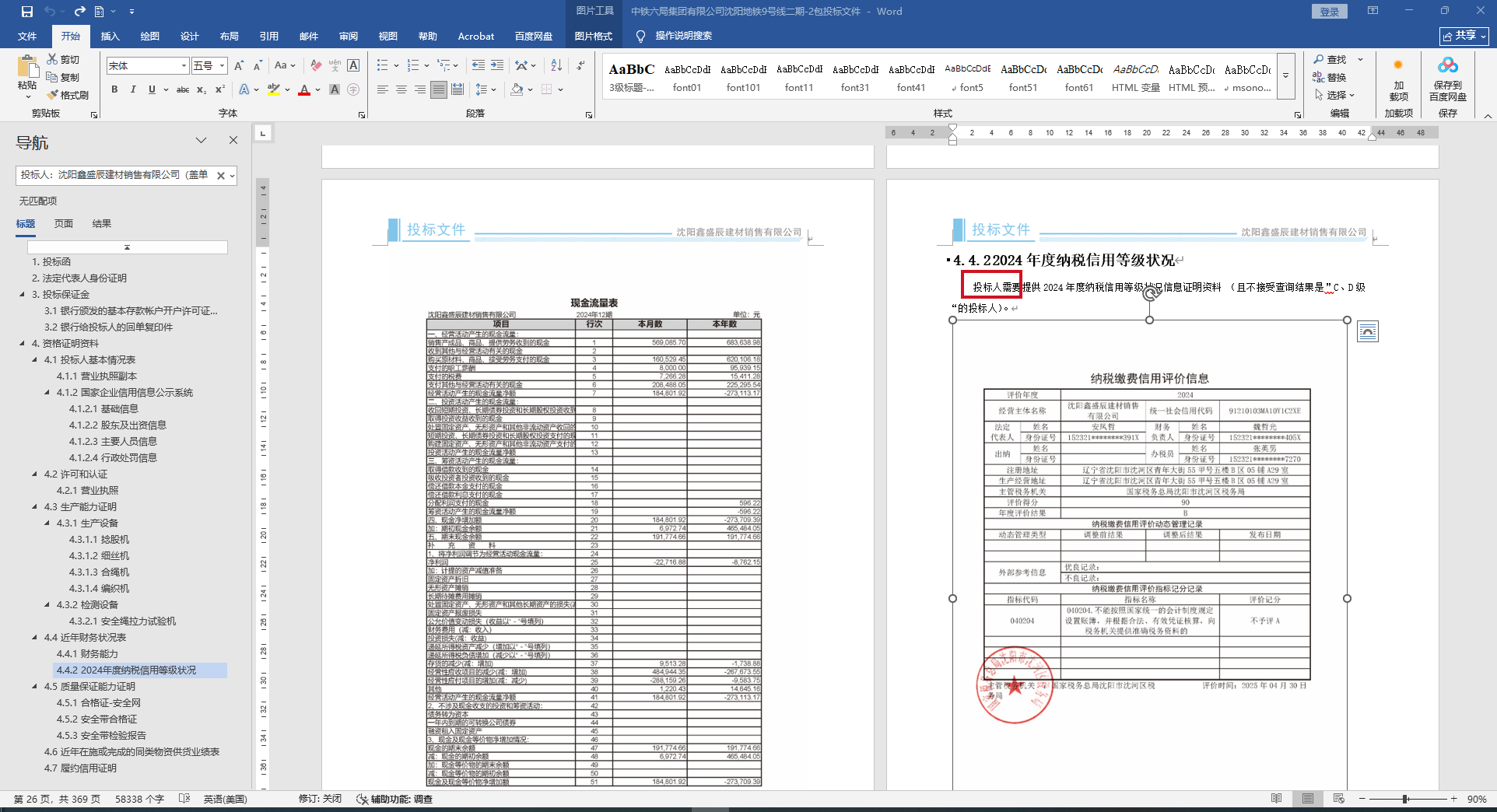Activate the 格式刷 format painter

click(x=68, y=95)
